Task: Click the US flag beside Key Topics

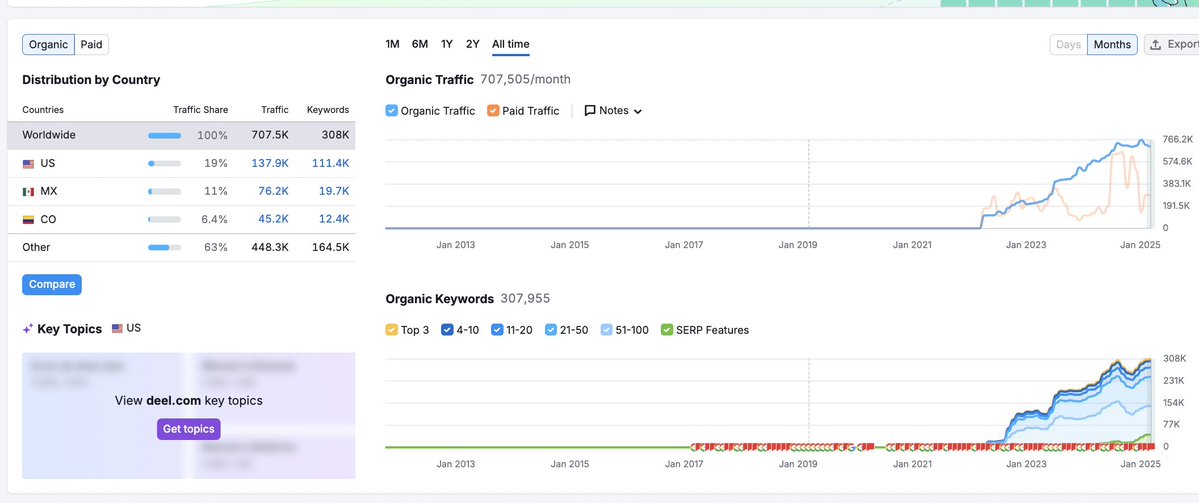Action: [117, 328]
